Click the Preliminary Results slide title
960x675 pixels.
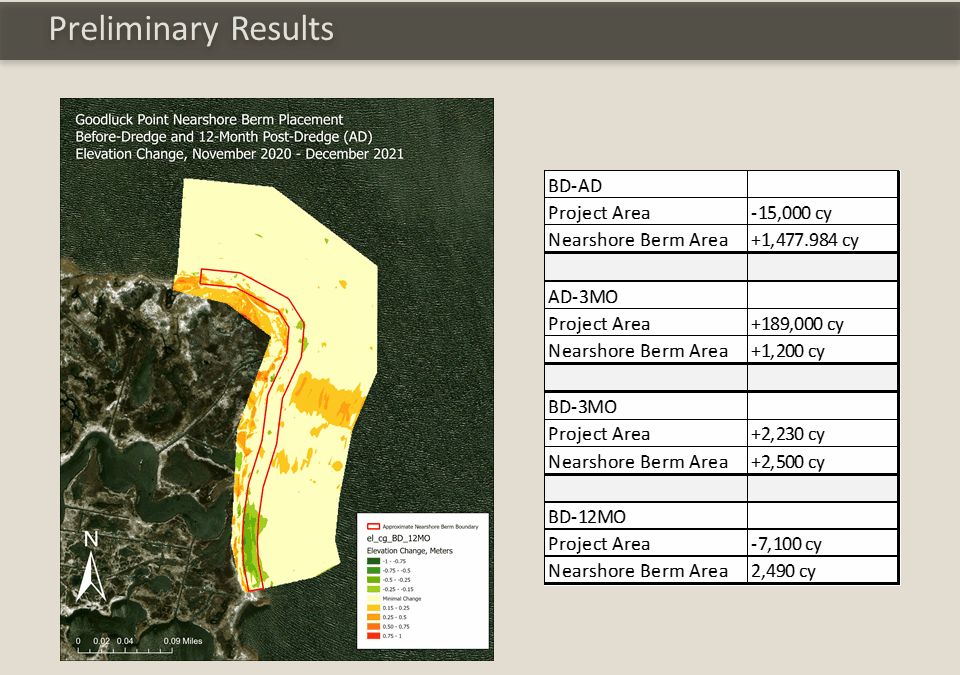coord(191,29)
